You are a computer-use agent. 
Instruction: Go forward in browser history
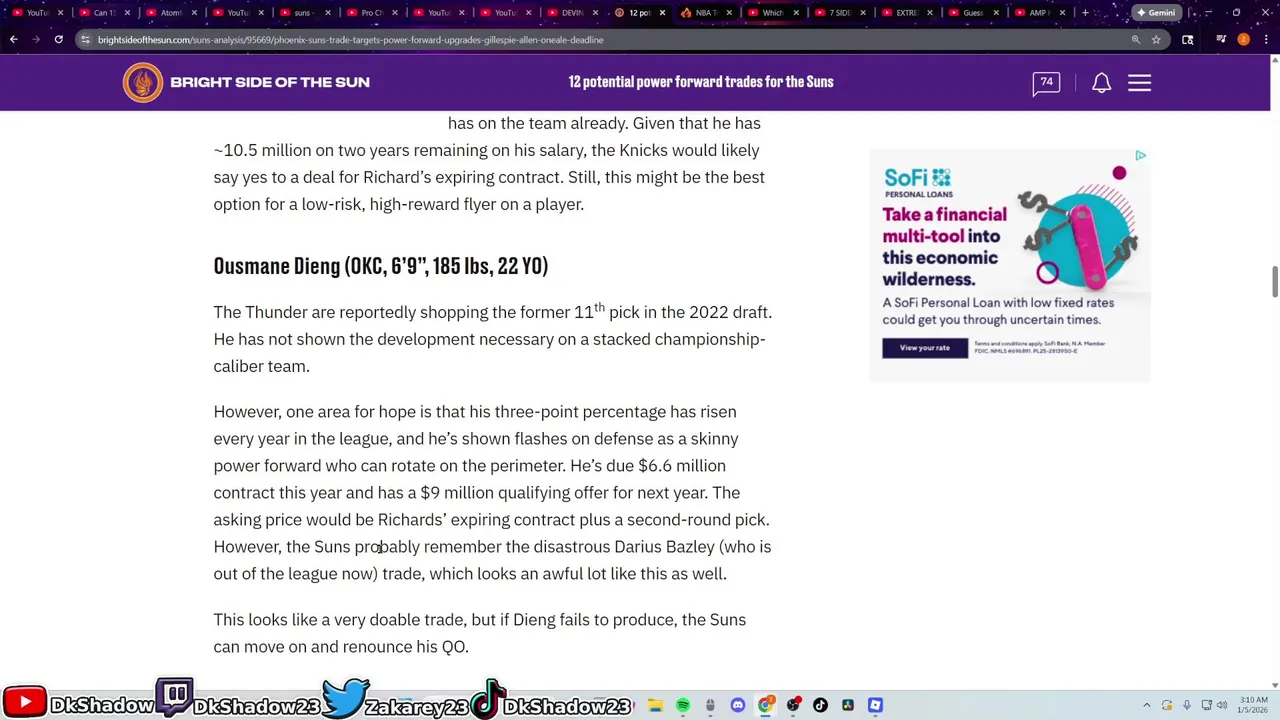[36, 39]
